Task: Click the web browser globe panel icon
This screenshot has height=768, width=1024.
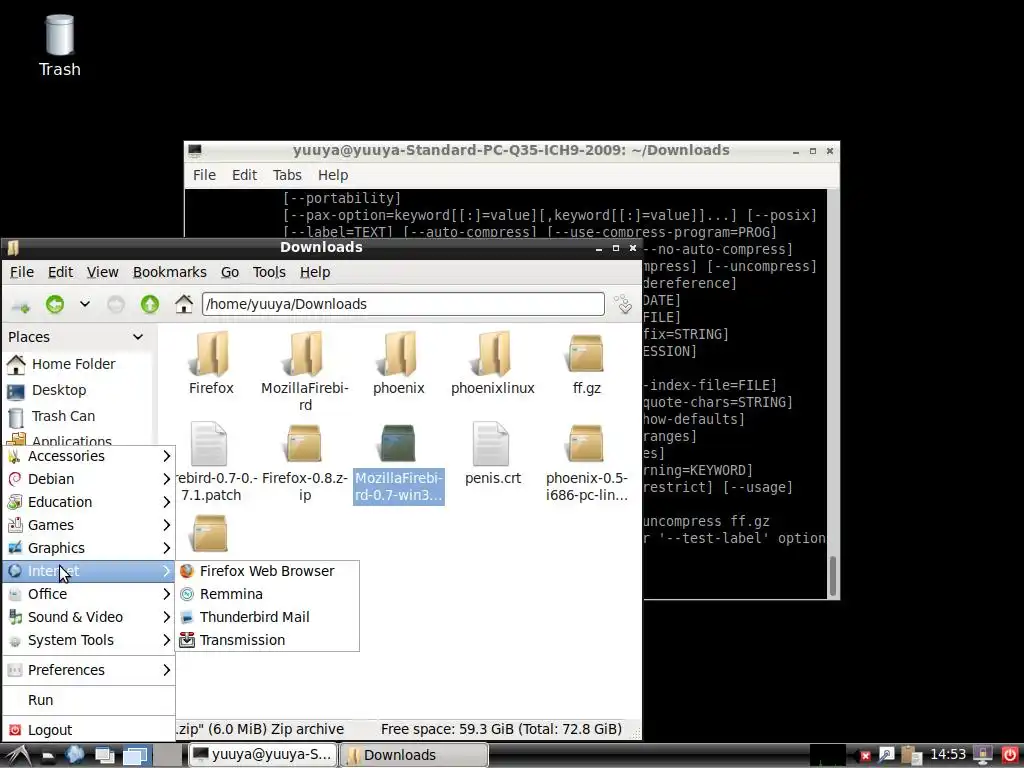Action: 74,756
